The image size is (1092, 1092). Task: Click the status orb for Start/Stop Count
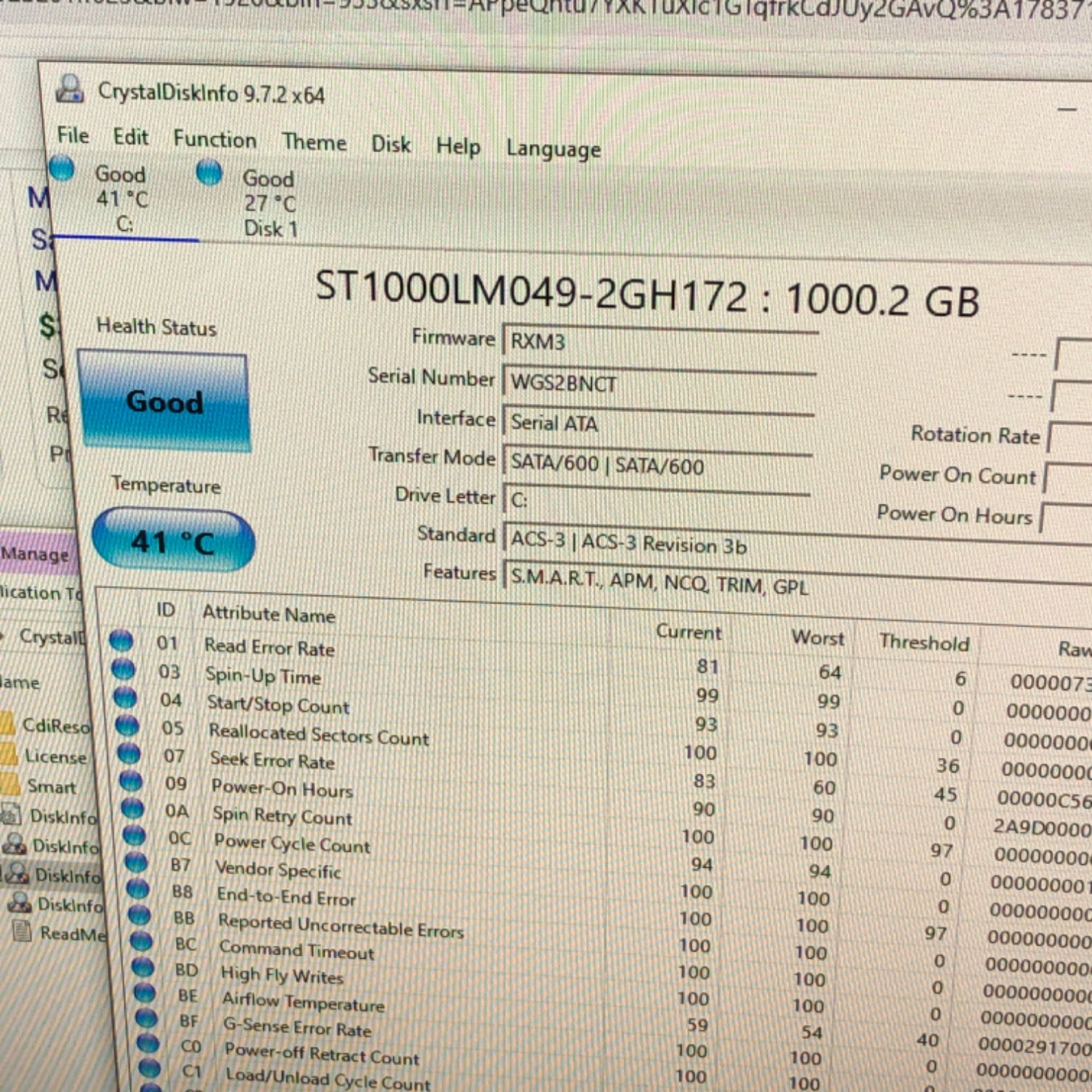125,697
